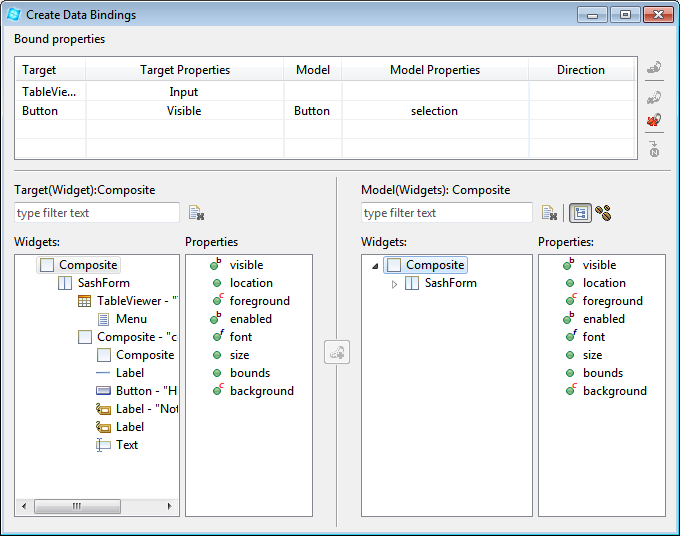
Task: Select the Text widget in Target tree
Action: click(x=126, y=445)
